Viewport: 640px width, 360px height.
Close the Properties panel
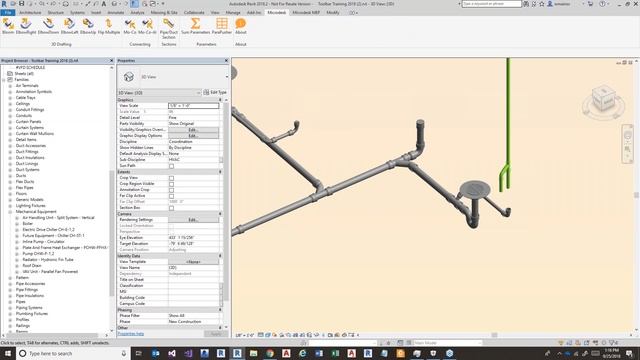(x=227, y=60)
